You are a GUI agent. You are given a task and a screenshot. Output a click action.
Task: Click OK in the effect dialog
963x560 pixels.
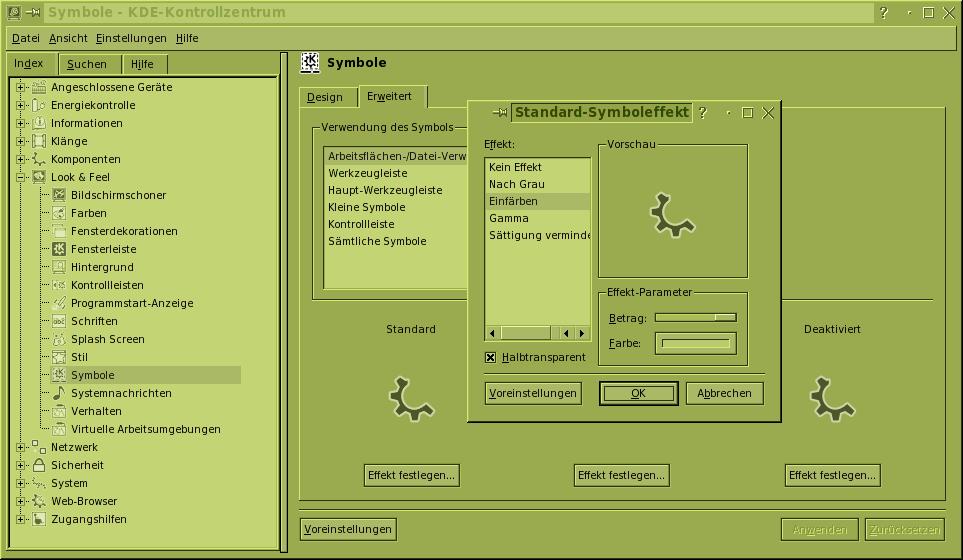point(639,394)
